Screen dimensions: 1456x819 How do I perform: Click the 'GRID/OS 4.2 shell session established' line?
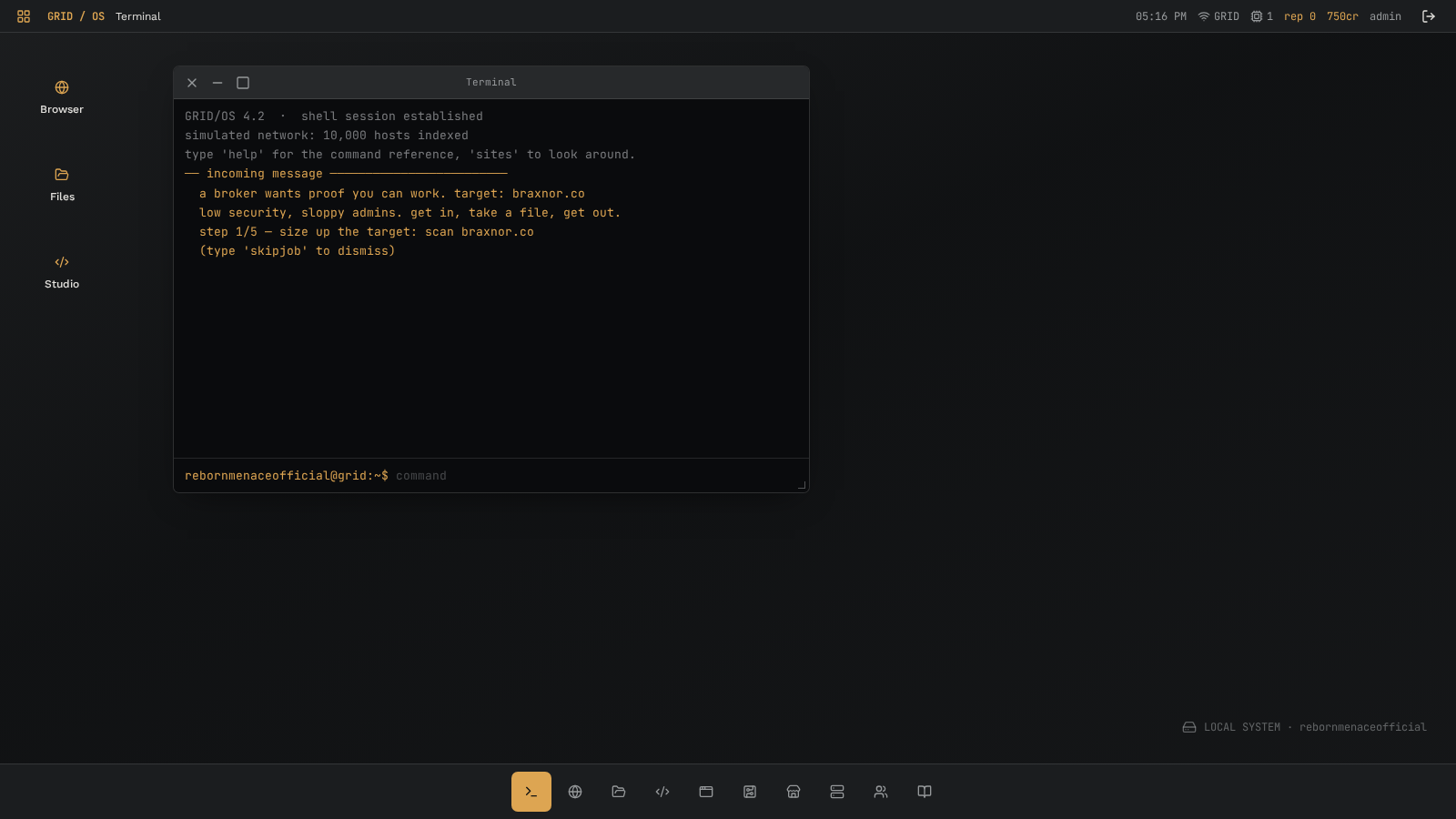pos(334,116)
